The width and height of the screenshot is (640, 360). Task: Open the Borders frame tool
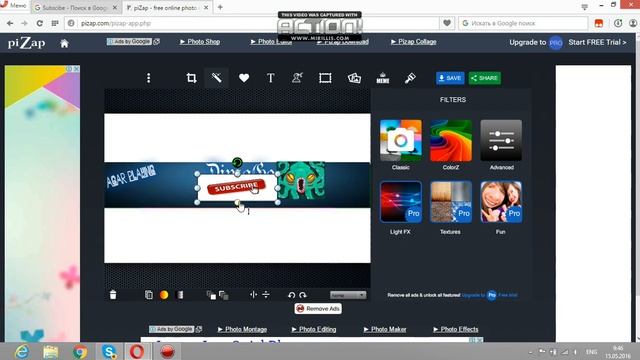325,78
